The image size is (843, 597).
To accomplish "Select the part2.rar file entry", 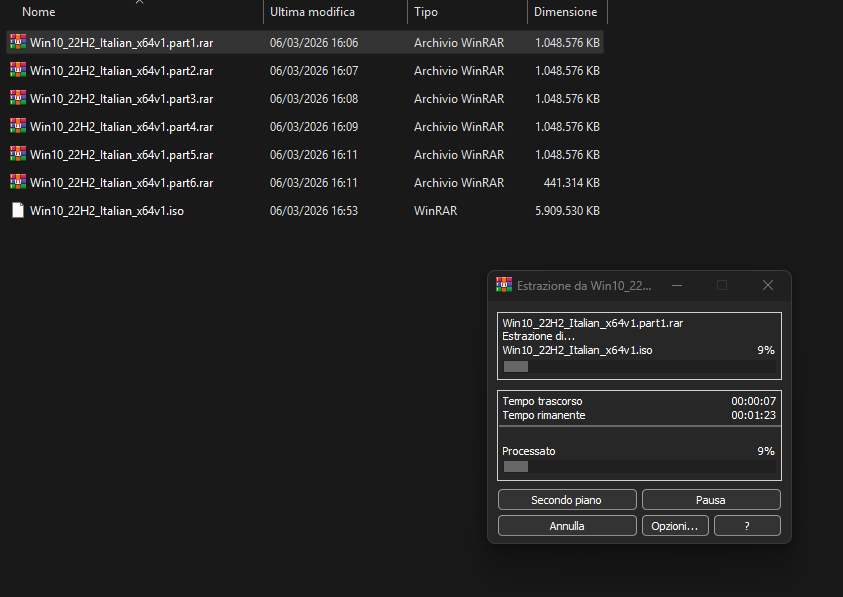I will pos(118,70).
